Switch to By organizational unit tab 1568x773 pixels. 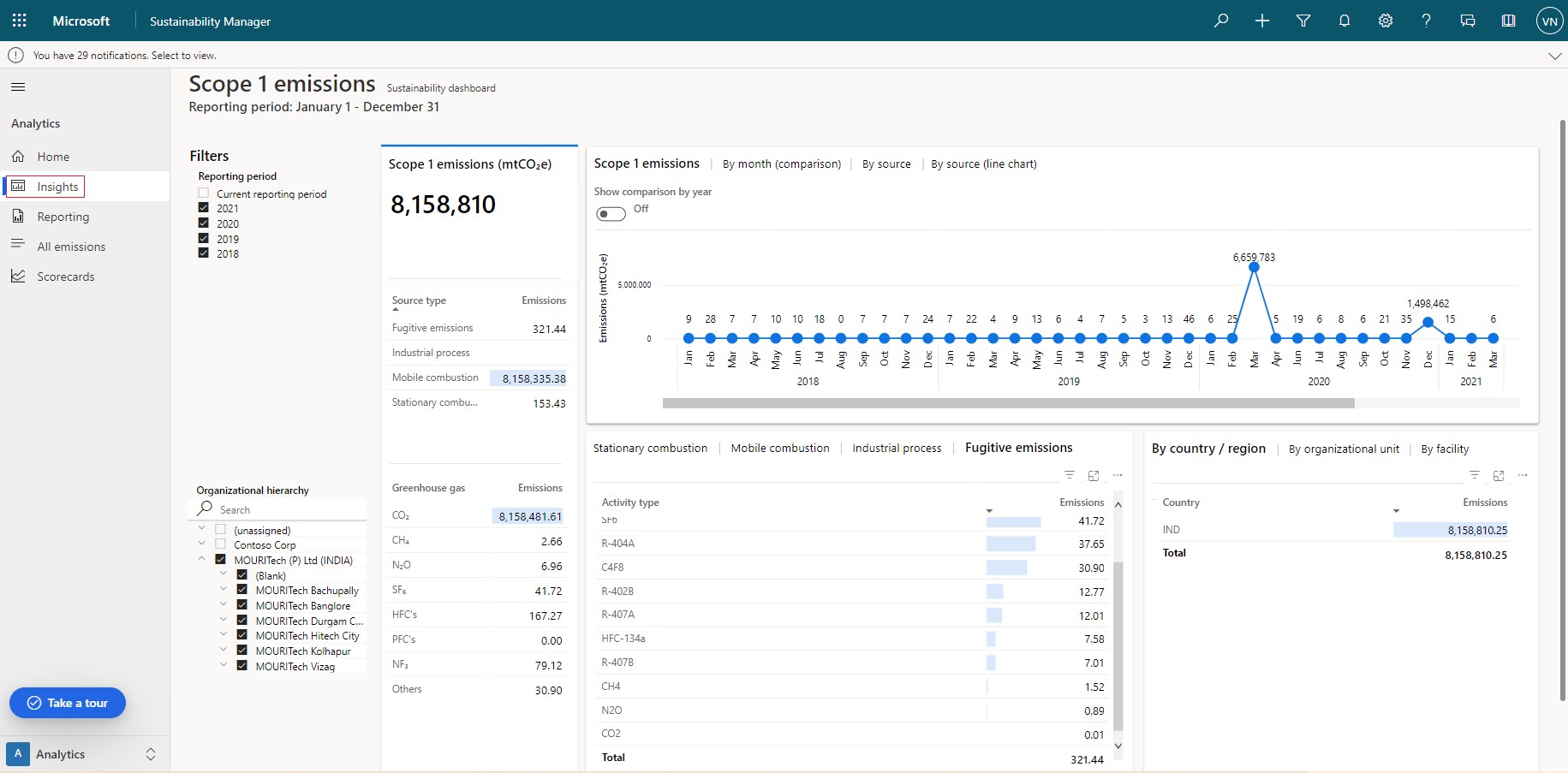point(1343,449)
